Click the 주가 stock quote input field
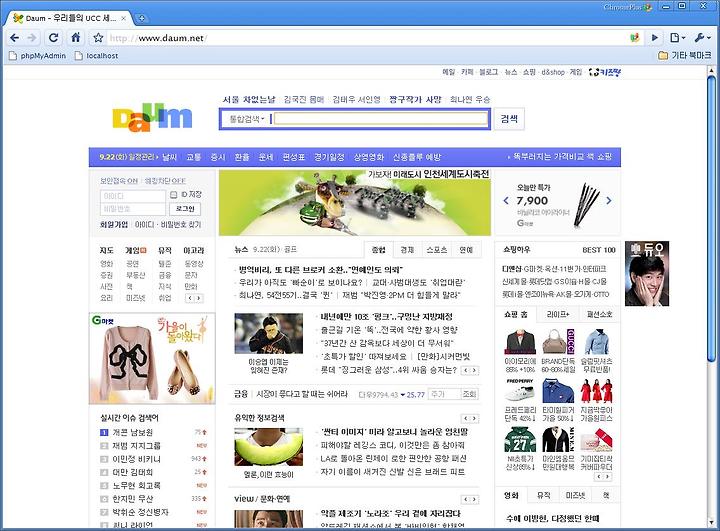The image size is (720, 531). (x=444, y=394)
